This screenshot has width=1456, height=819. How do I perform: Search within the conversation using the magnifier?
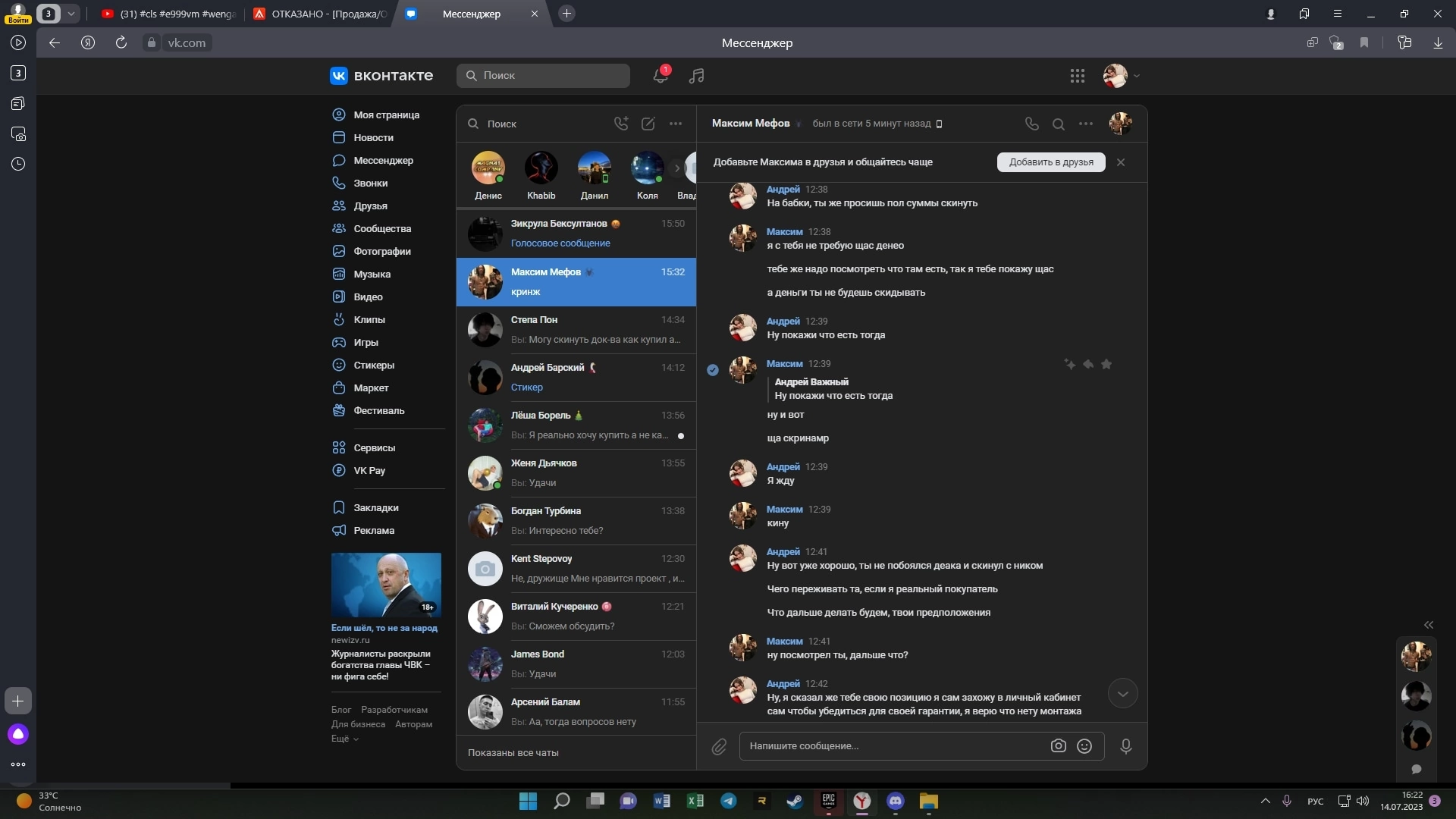point(1059,124)
